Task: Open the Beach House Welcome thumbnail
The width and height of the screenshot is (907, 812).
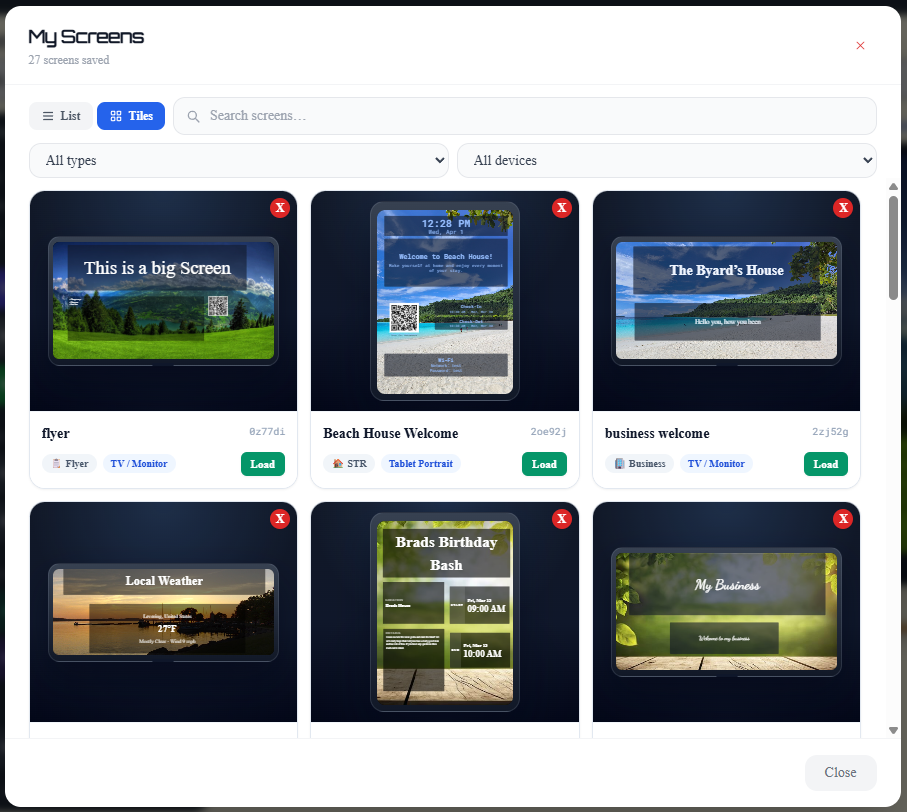Action: [x=445, y=301]
